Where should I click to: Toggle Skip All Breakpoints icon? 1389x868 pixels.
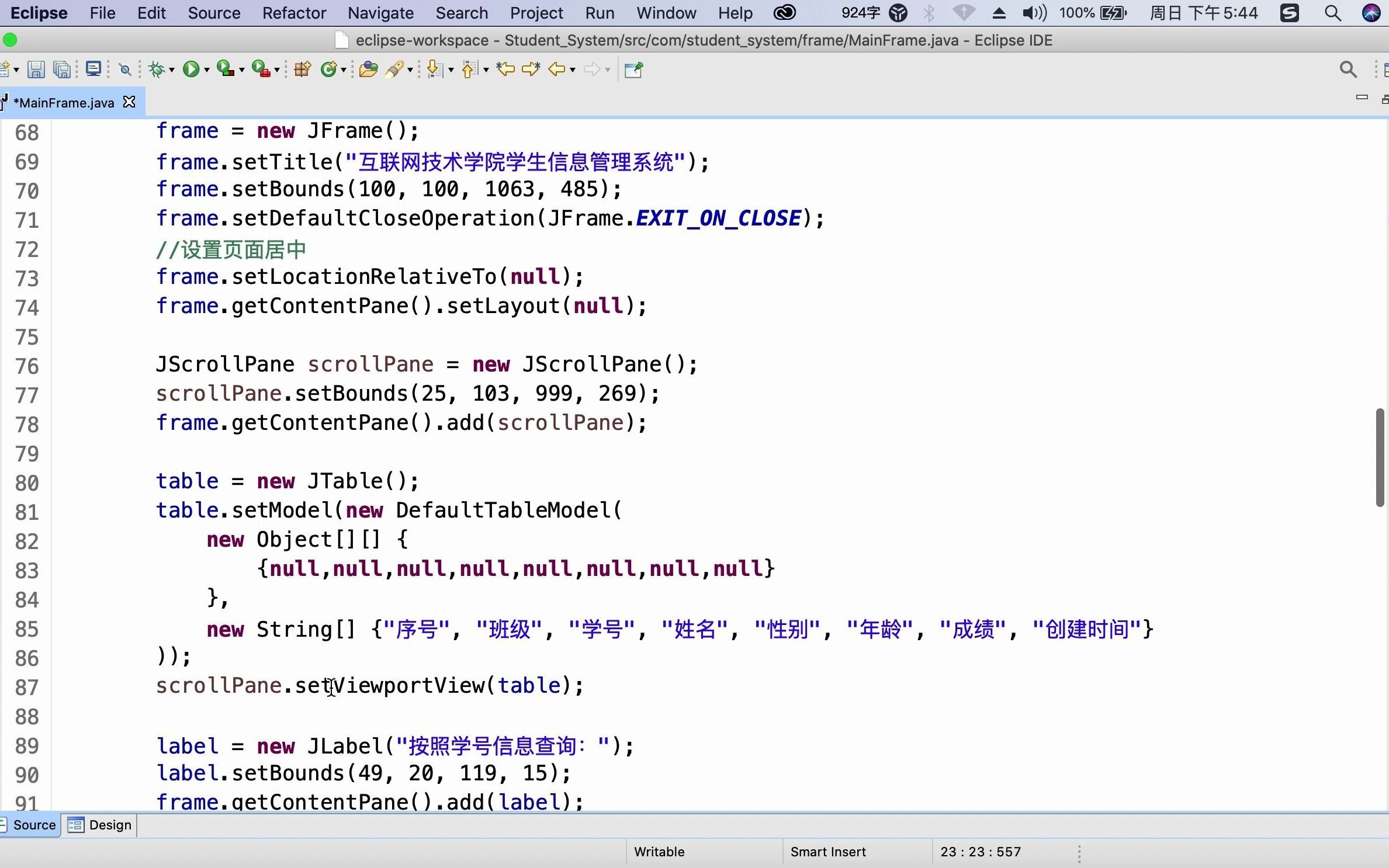(x=124, y=70)
